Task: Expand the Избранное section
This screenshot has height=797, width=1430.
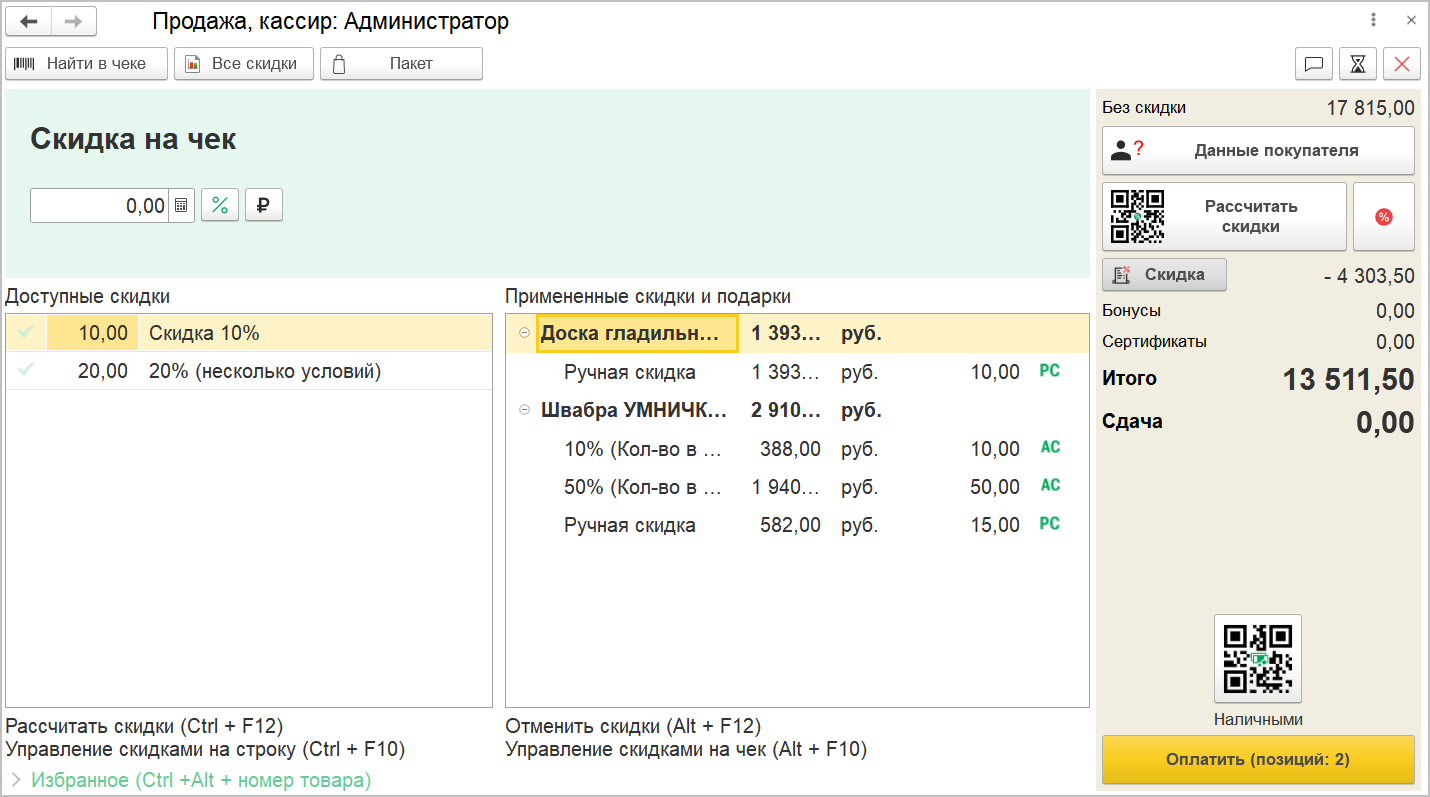Action: [x=16, y=780]
